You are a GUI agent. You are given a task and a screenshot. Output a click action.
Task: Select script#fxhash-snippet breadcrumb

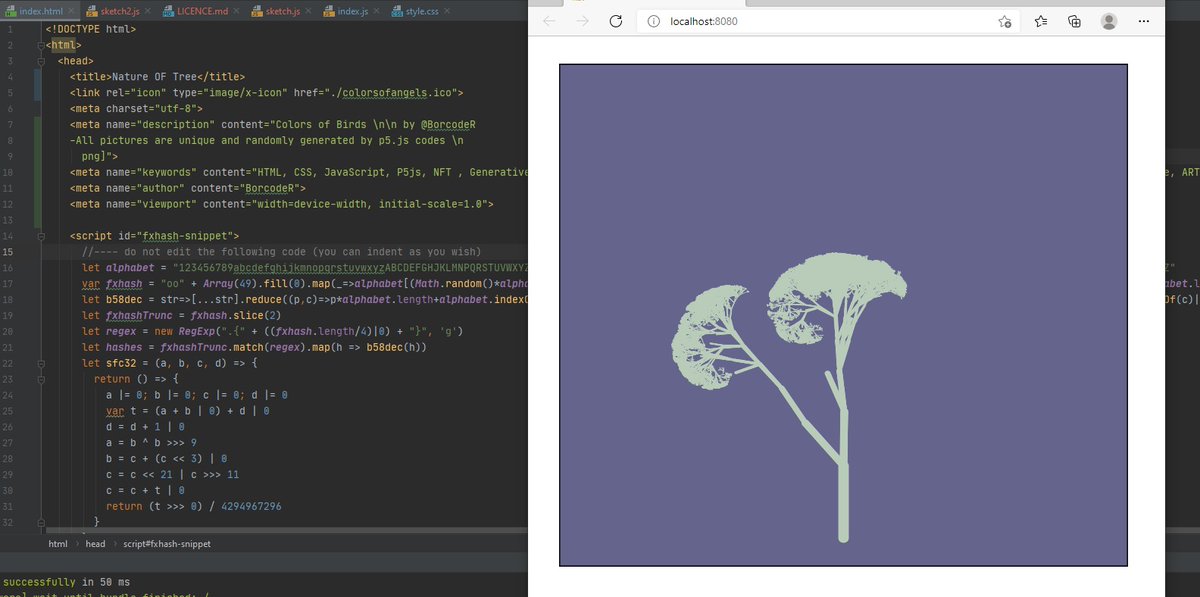(167, 544)
